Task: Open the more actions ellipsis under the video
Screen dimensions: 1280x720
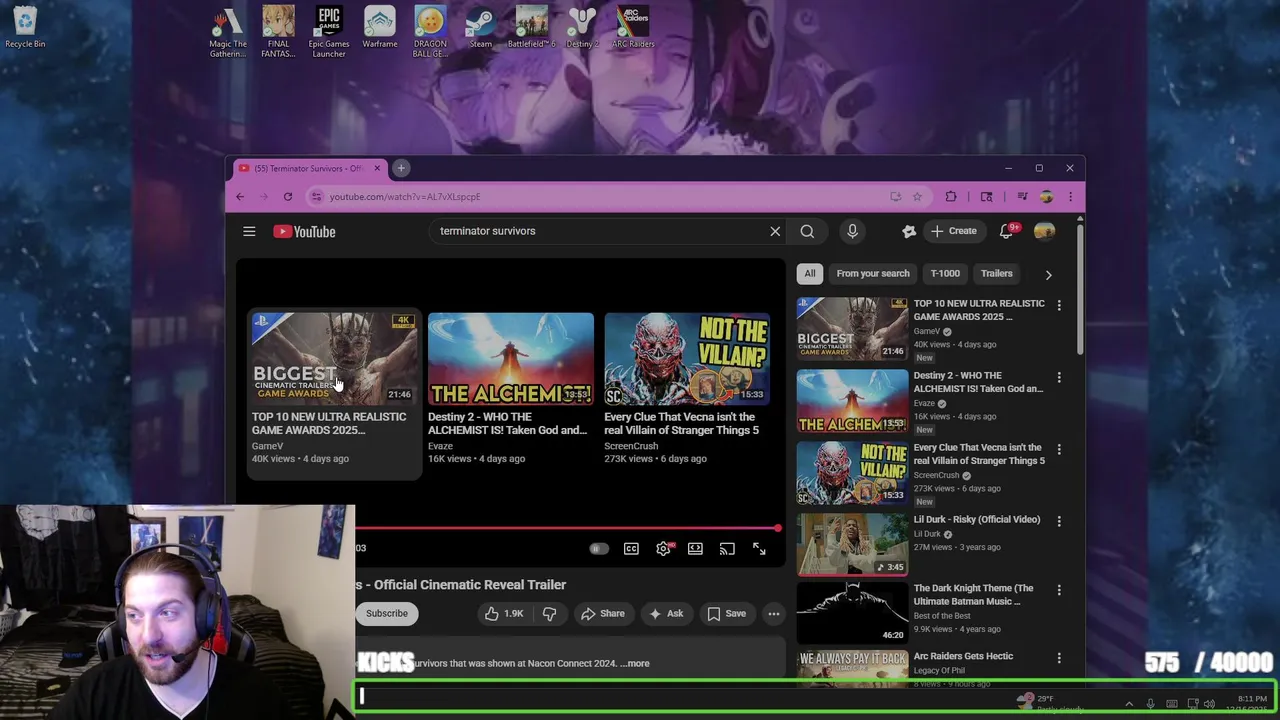Action: point(774,613)
